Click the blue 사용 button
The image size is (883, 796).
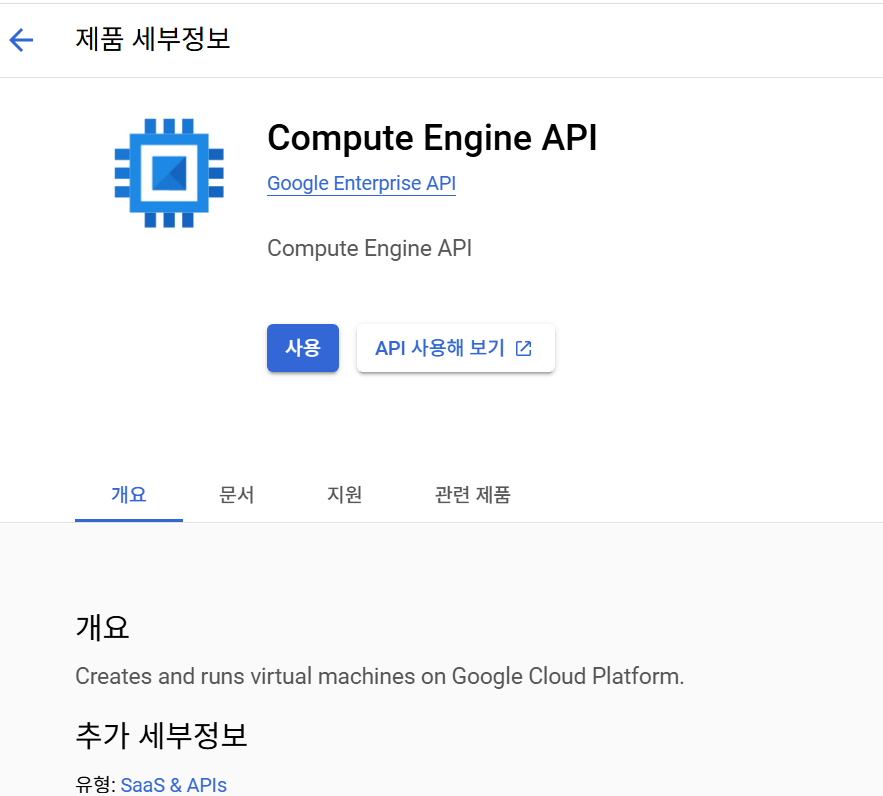303,348
